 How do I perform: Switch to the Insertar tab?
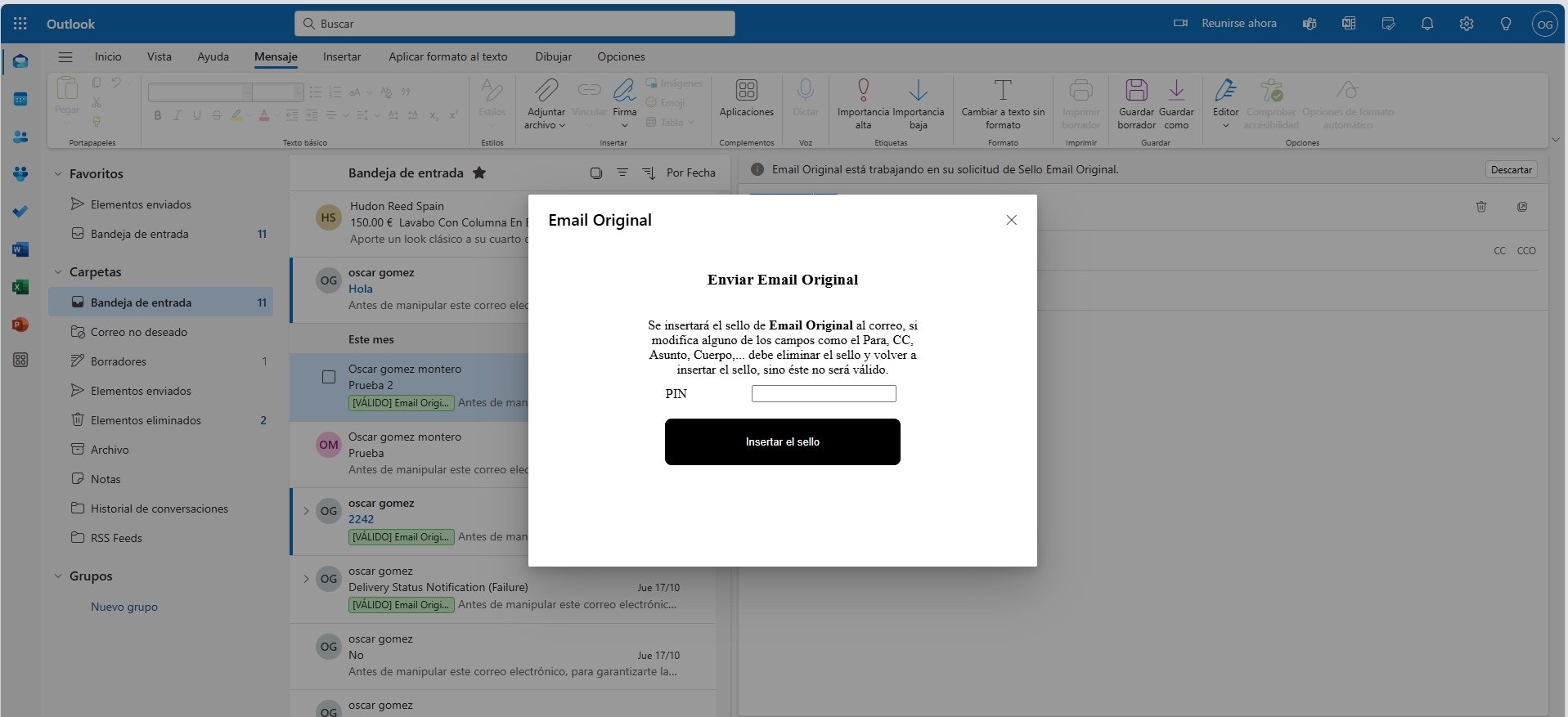[x=342, y=56]
